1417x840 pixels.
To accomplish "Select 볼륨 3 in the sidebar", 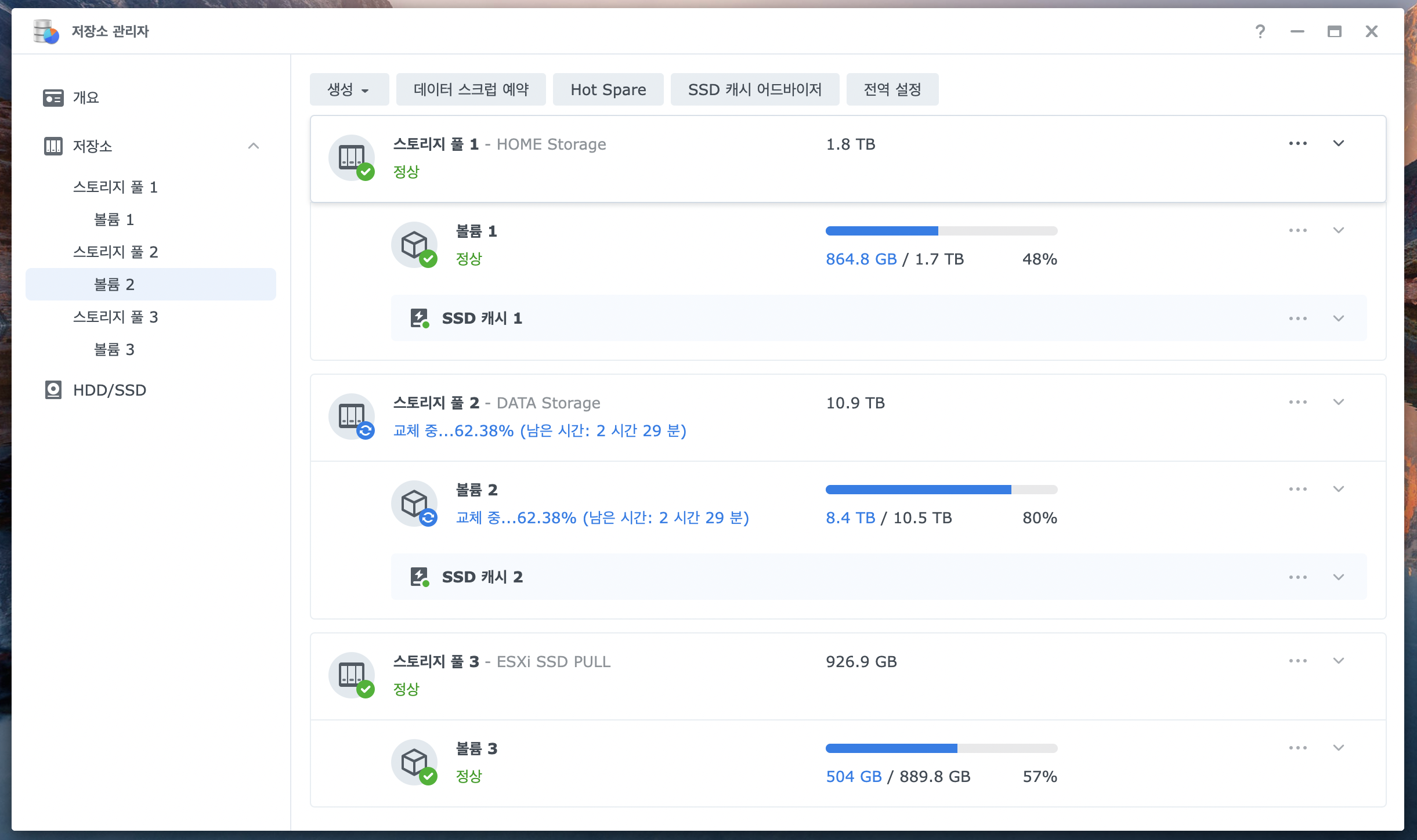I will 114,349.
